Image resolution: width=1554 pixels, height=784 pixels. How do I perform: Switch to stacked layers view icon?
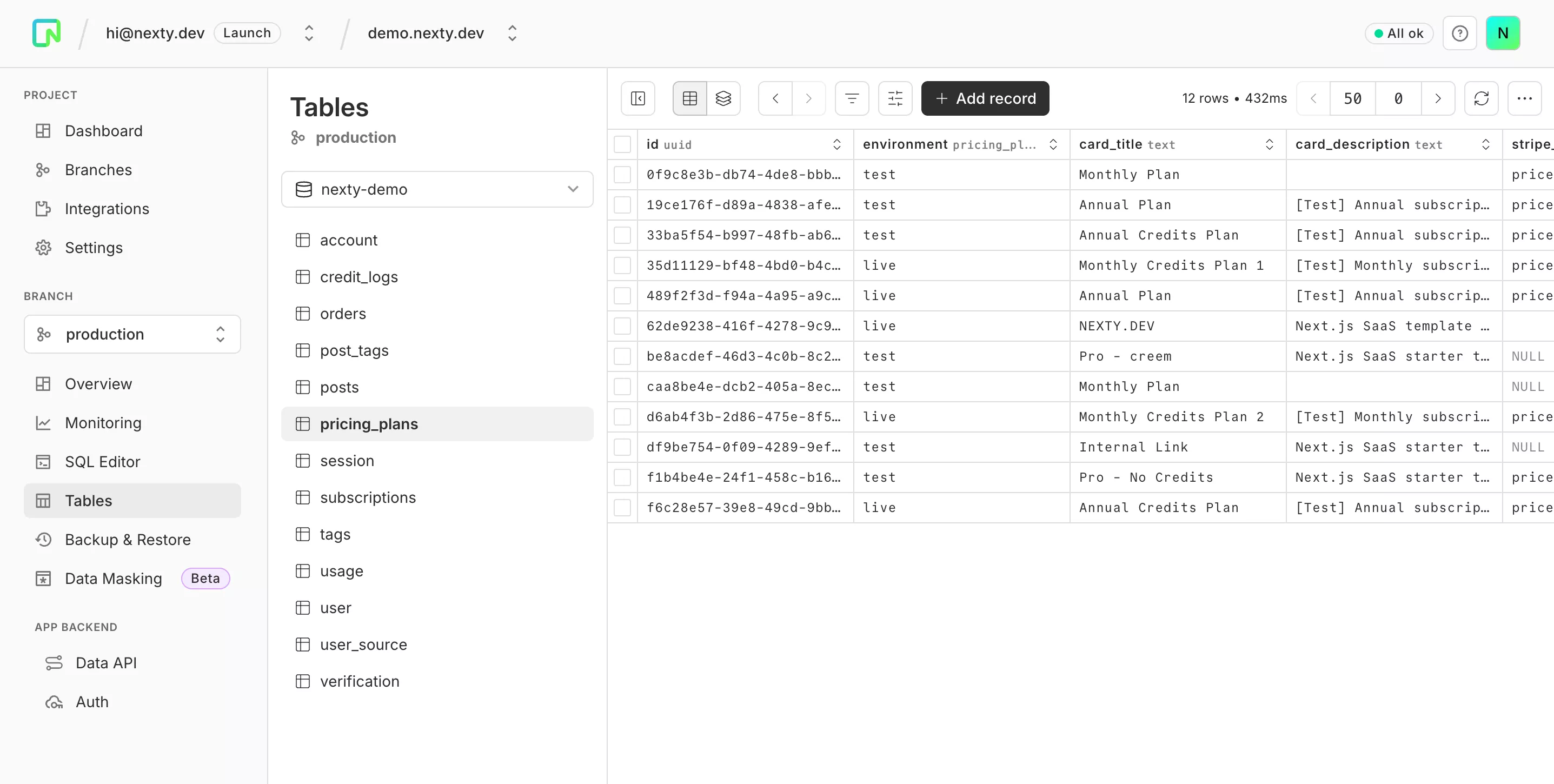723,98
